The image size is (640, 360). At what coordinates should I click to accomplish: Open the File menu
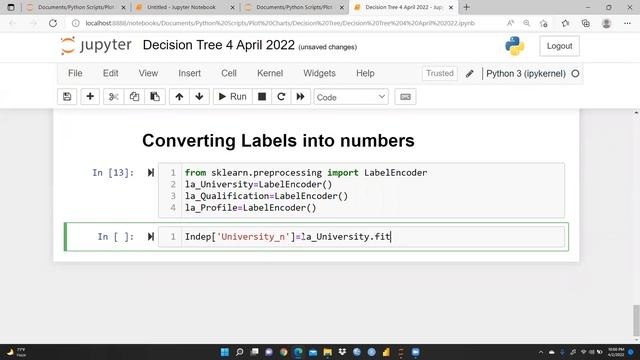pos(75,73)
